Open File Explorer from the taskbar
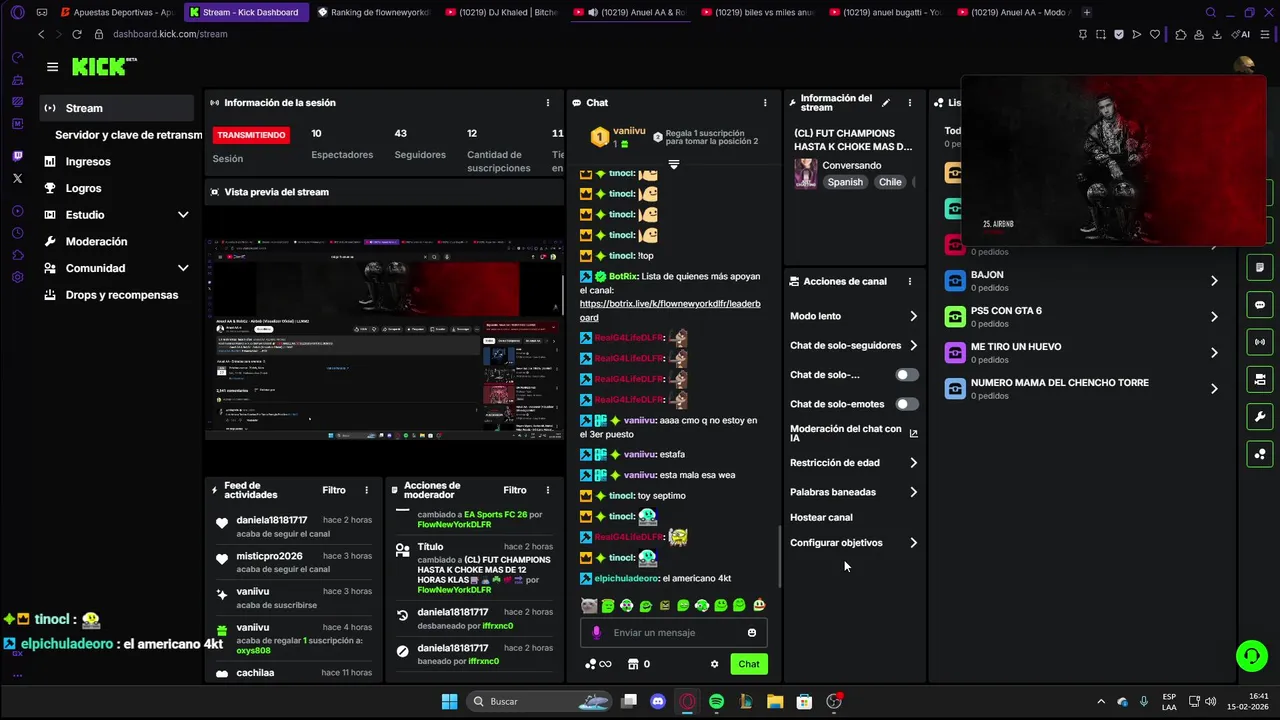The image size is (1280, 720). [775, 702]
